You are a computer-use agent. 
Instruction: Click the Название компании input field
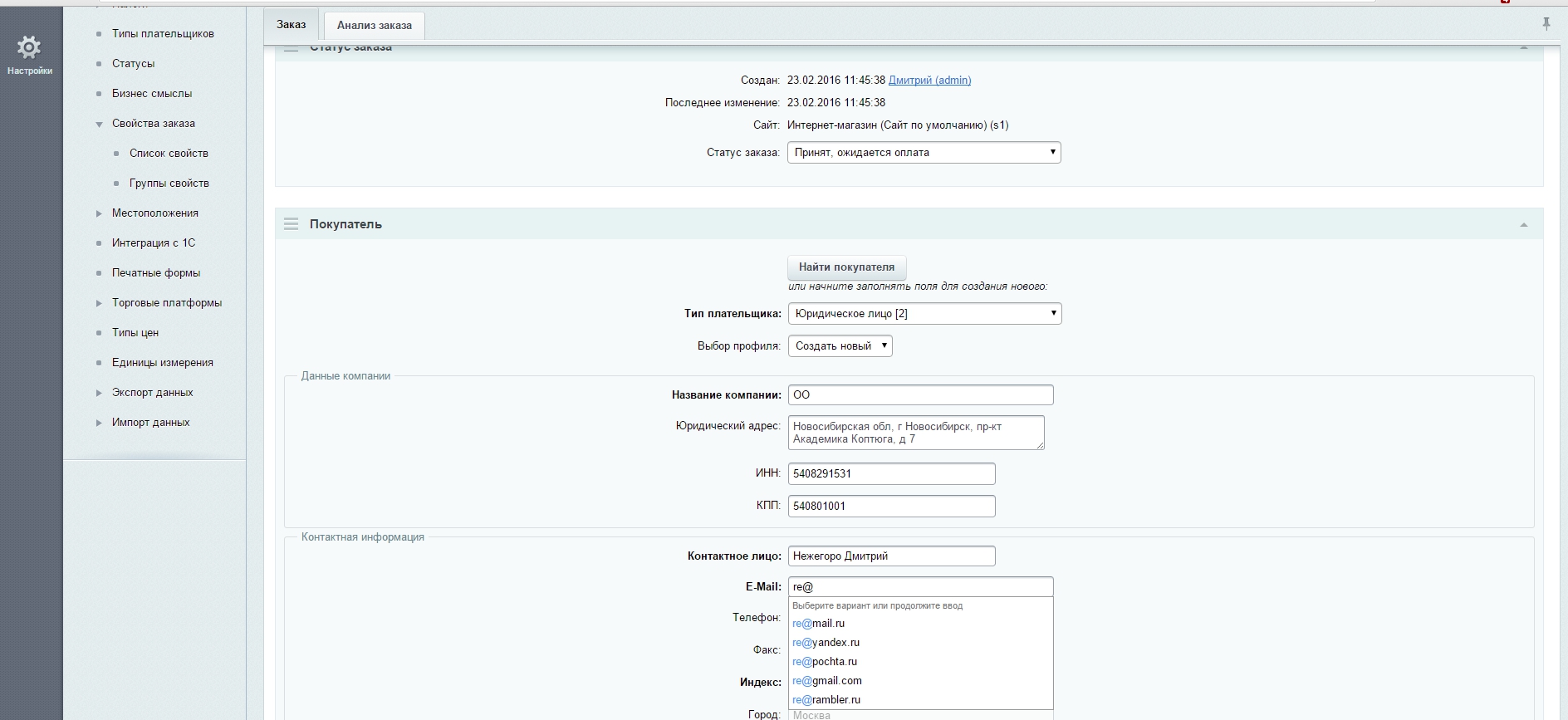coord(920,395)
